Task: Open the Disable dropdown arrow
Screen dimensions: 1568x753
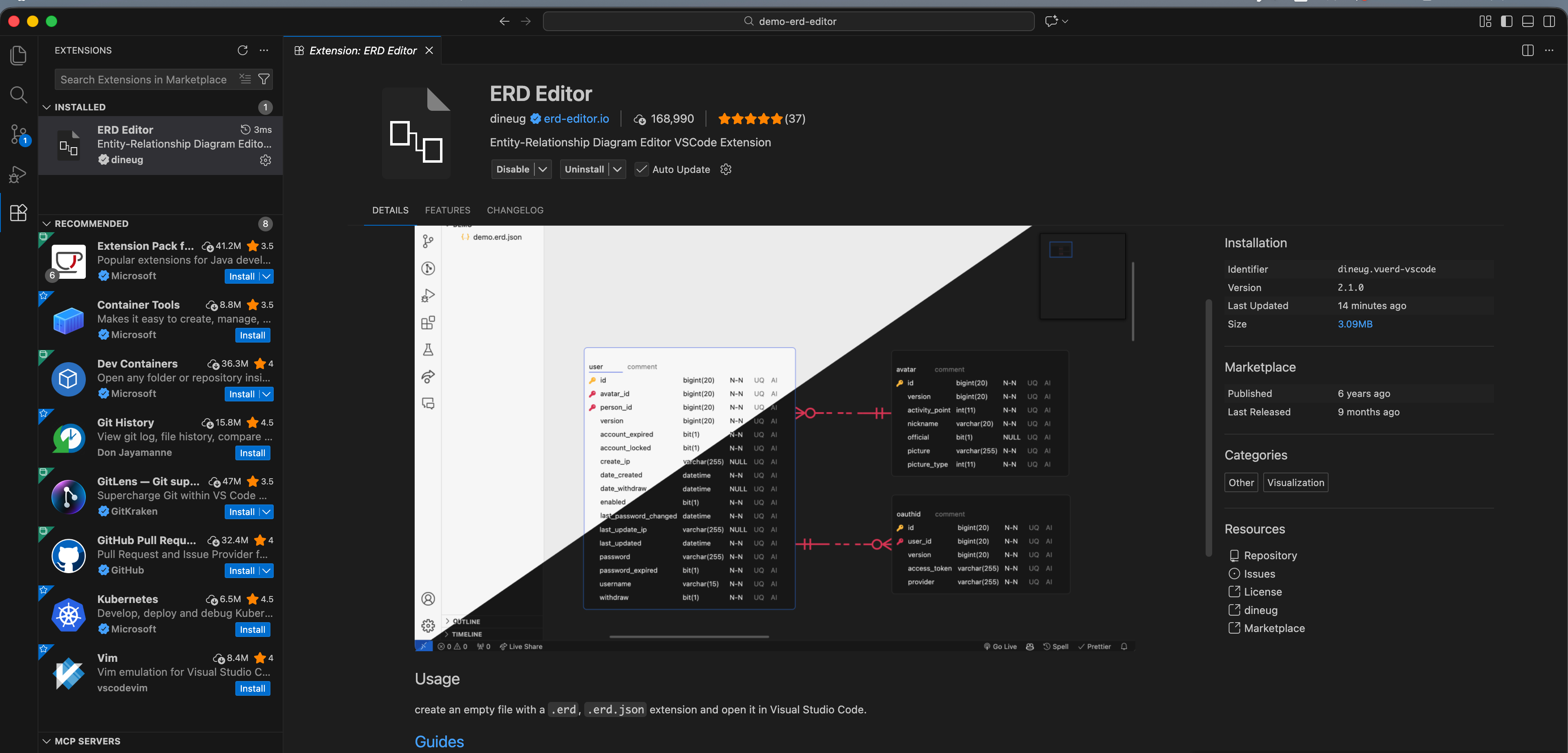Action: (x=543, y=169)
